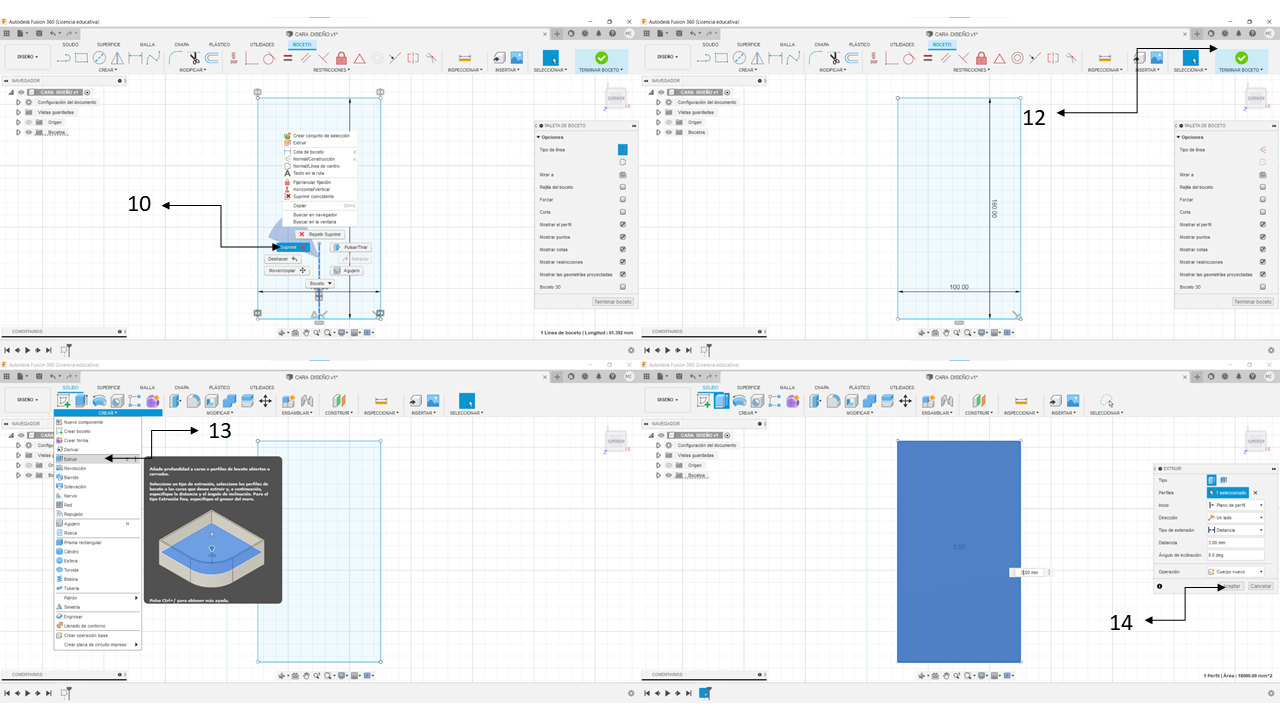
Task: Choose Extruir in bottom-left CREAR menu
Action: (97, 459)
